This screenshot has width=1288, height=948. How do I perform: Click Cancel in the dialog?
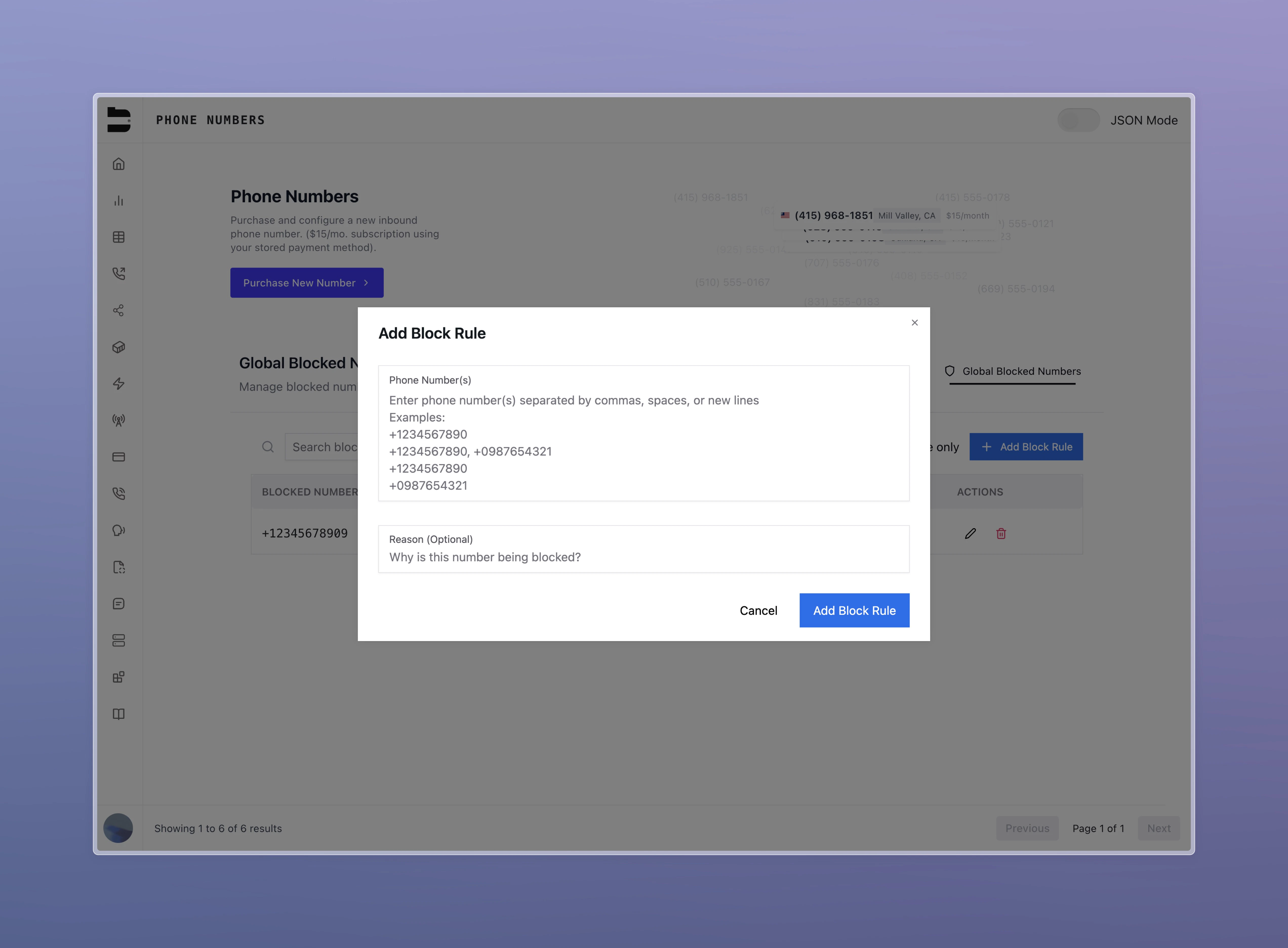758,610
